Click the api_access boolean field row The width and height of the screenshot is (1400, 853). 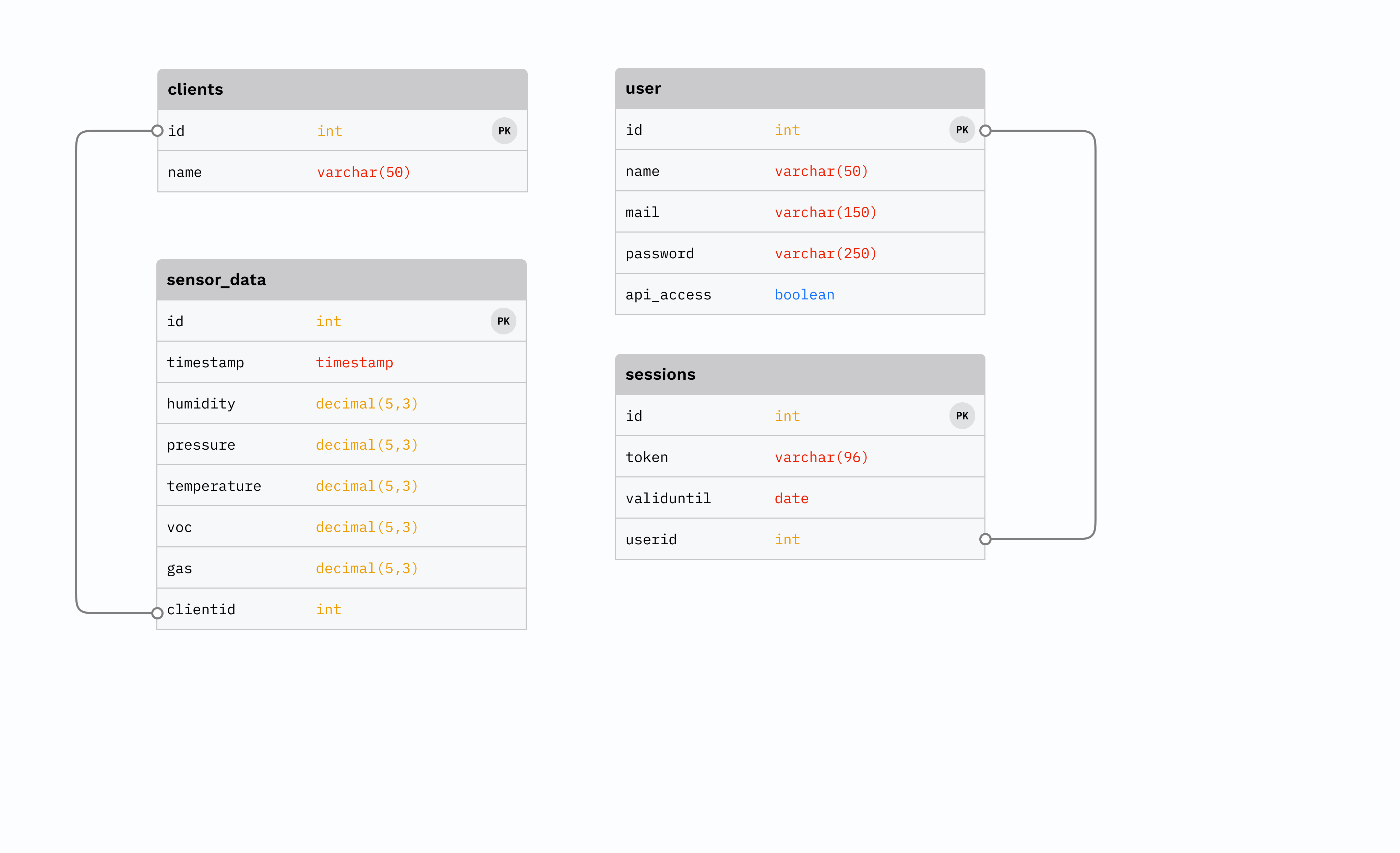pyautogui.click(x=799, y=294)
